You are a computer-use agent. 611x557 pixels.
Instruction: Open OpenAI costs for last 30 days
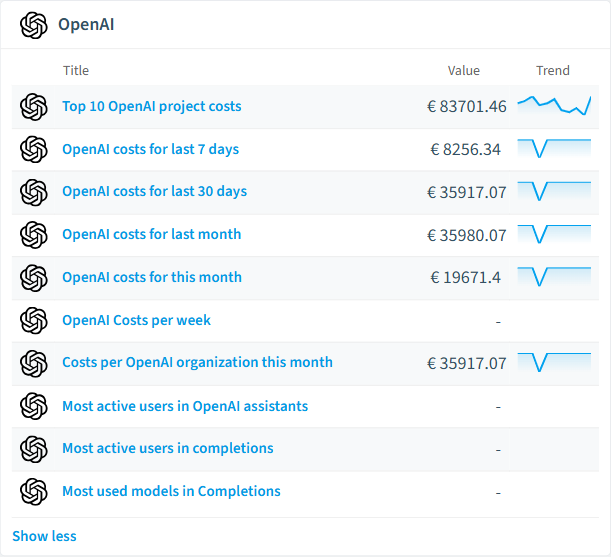(x=155, y=191)
